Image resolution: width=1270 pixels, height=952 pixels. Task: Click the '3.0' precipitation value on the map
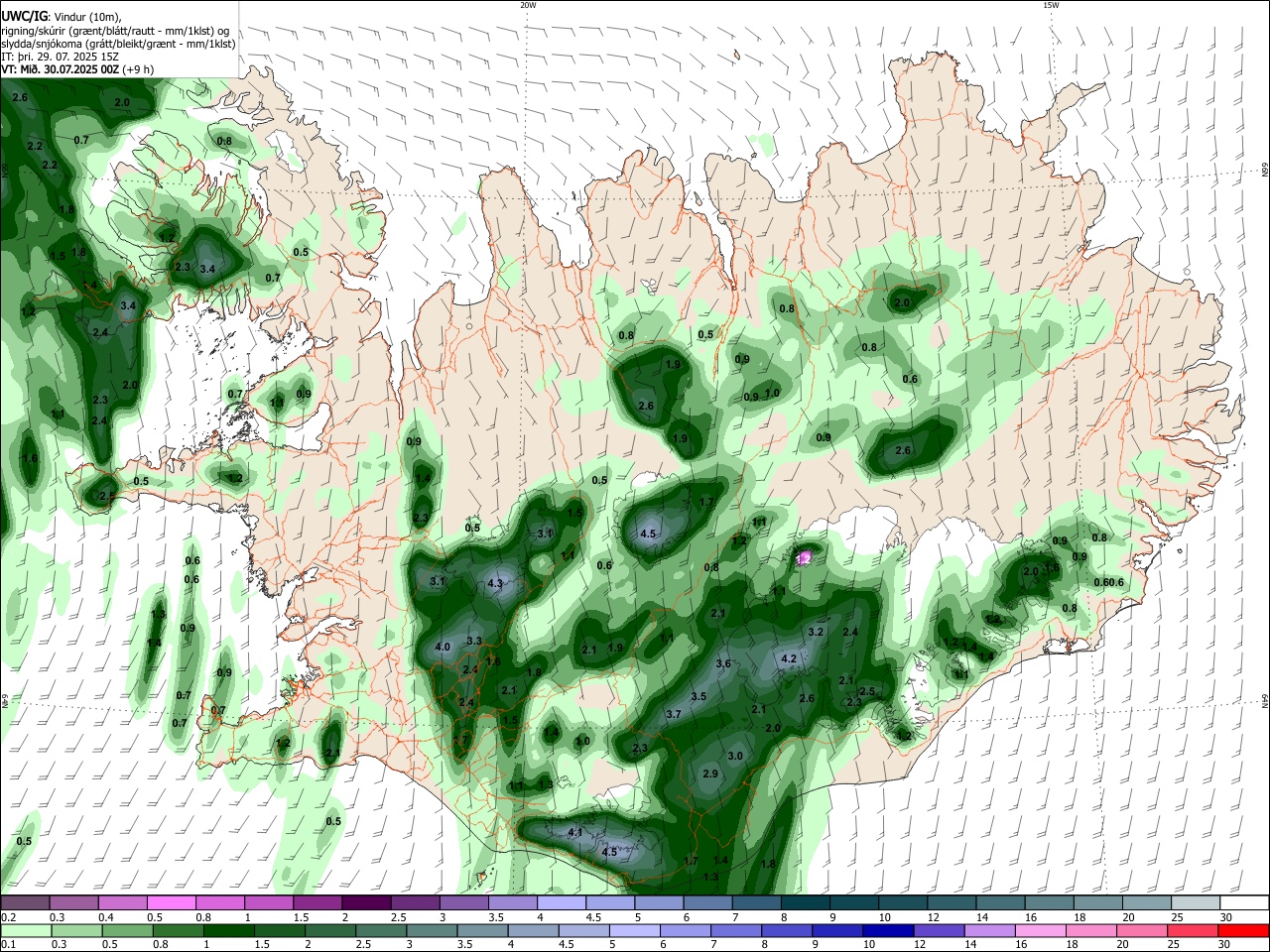(735, 756)
